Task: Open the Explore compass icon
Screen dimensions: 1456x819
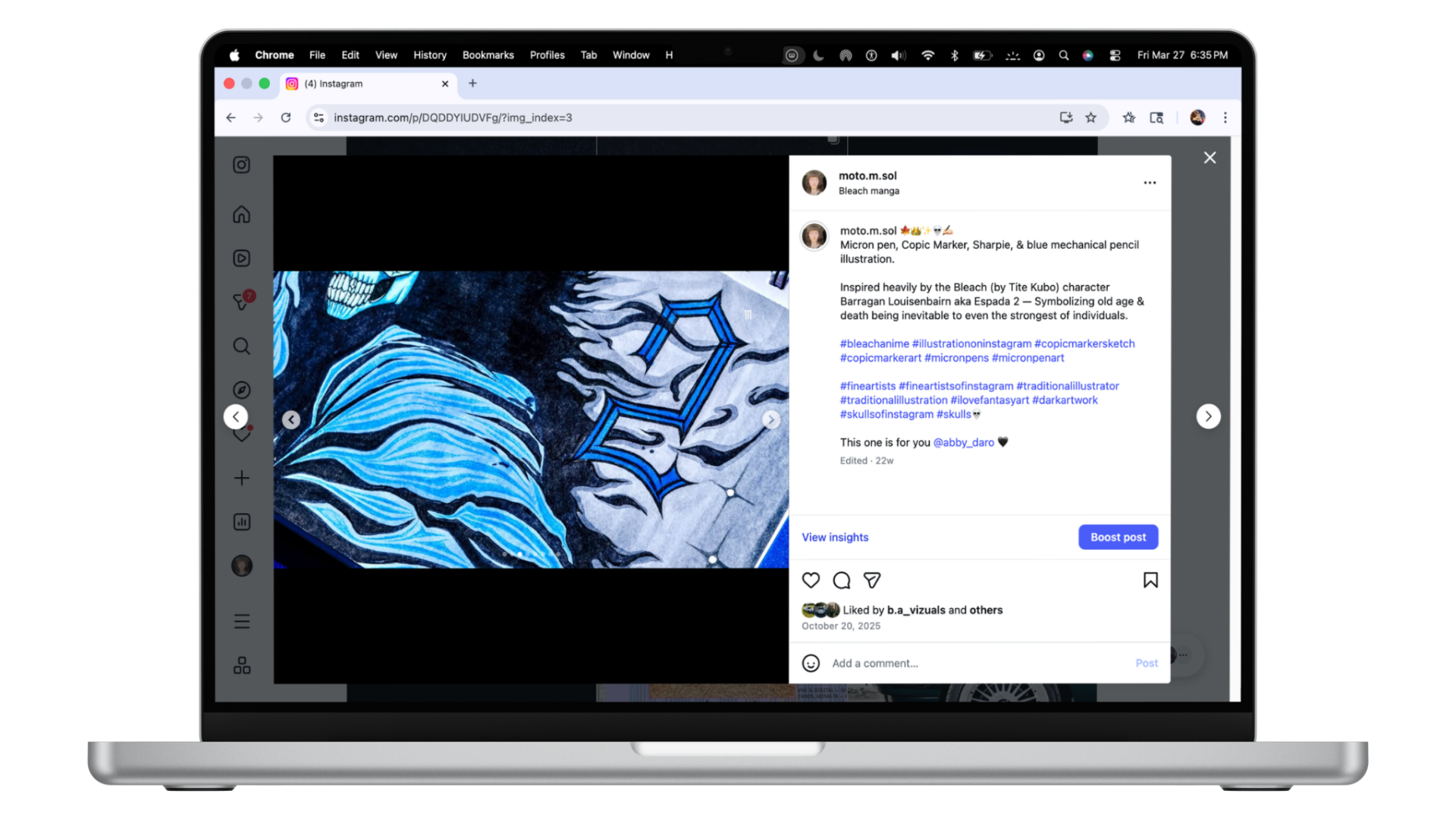Action: point(241,390)
